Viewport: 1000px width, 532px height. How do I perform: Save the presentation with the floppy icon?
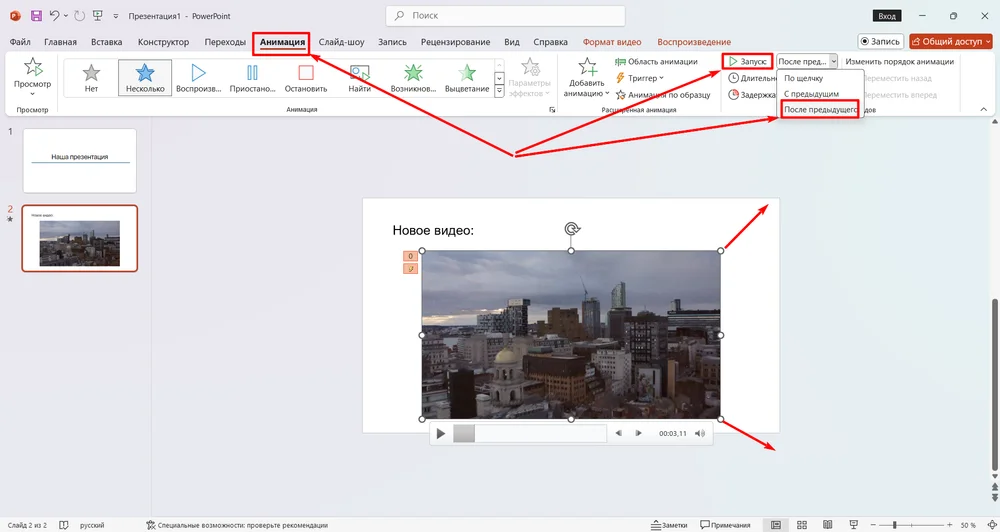[36, 16]
